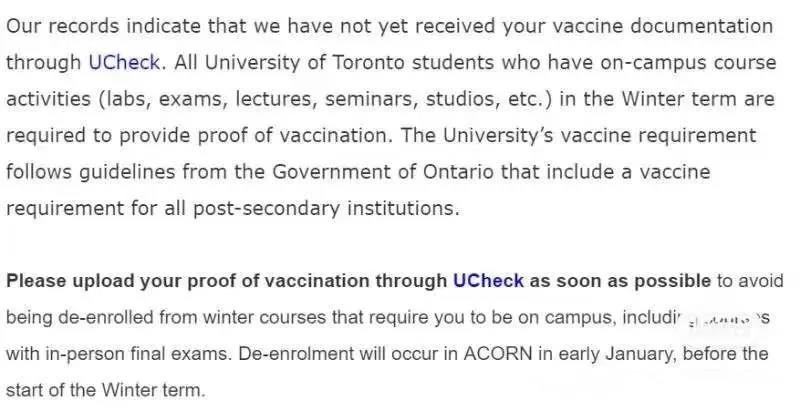Viewport: 800px width, 411px height.
Task: Click the phrase 'follows guidelines'
Action: tap(91, 172)
